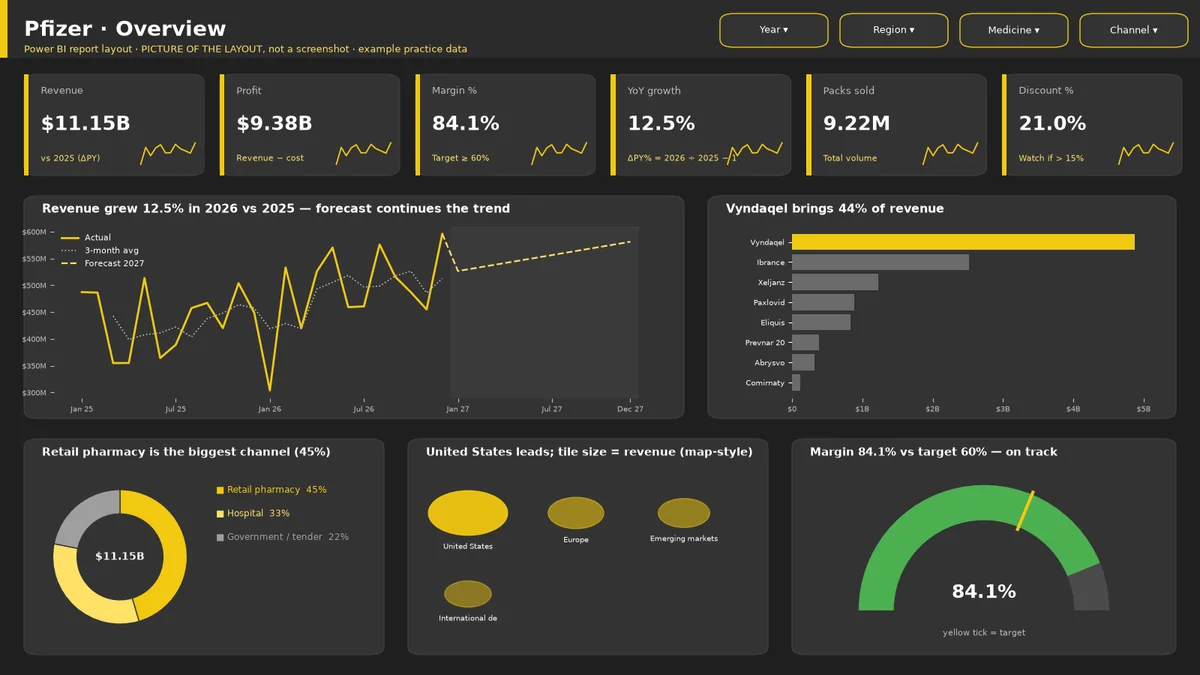The height and width of the screenshot is (675, 1200).
Task: Select the 12.5% YoY growth value
Action: tap(661, 124)
